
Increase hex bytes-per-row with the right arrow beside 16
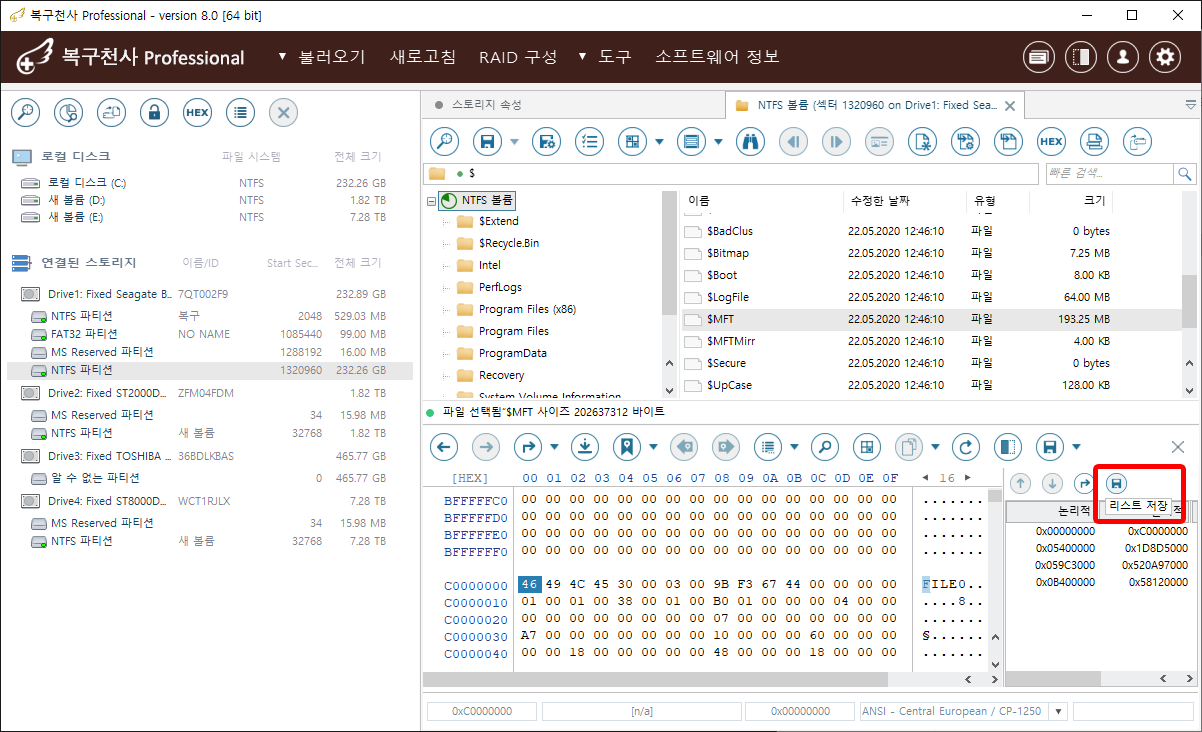coord(966,478)
